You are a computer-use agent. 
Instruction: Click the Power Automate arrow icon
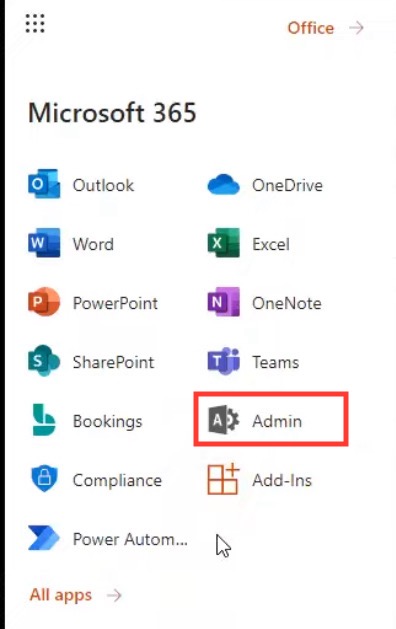point(44,538)
